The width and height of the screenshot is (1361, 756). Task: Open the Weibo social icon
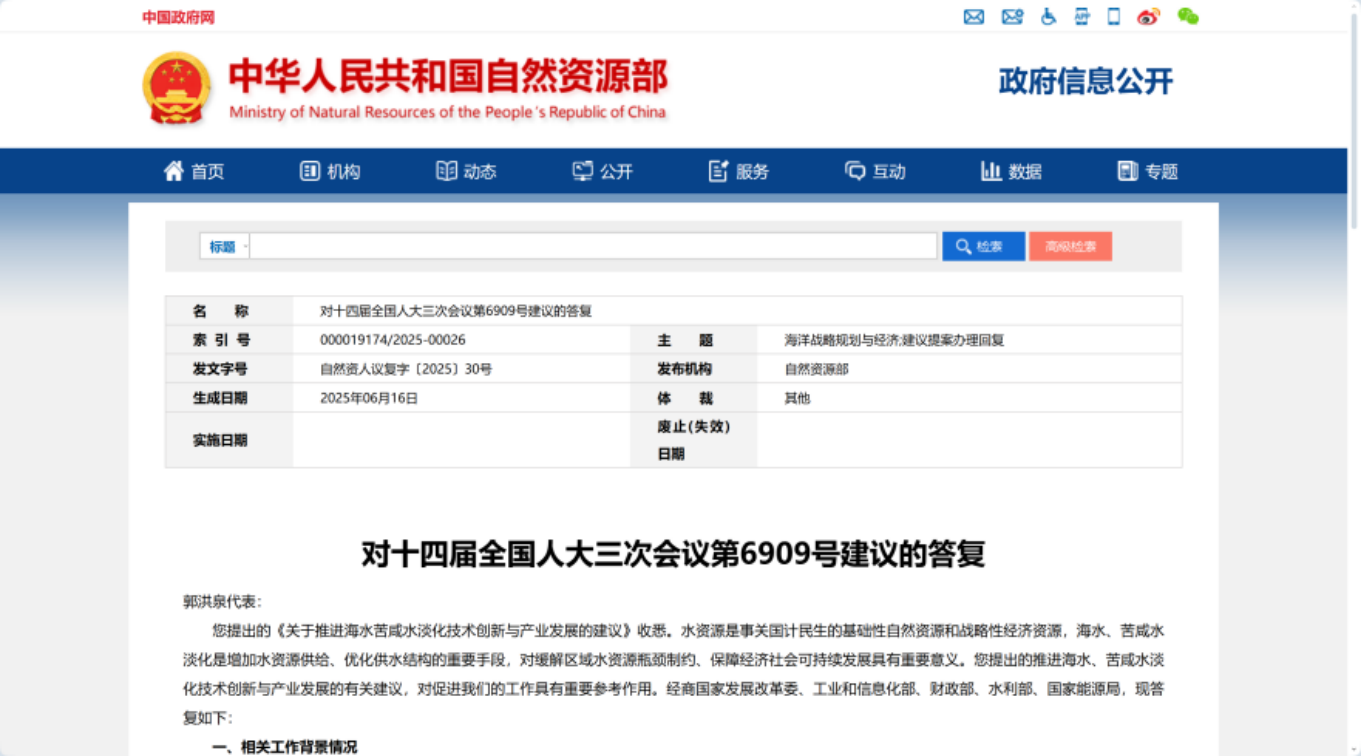(x=1148, y=17)
